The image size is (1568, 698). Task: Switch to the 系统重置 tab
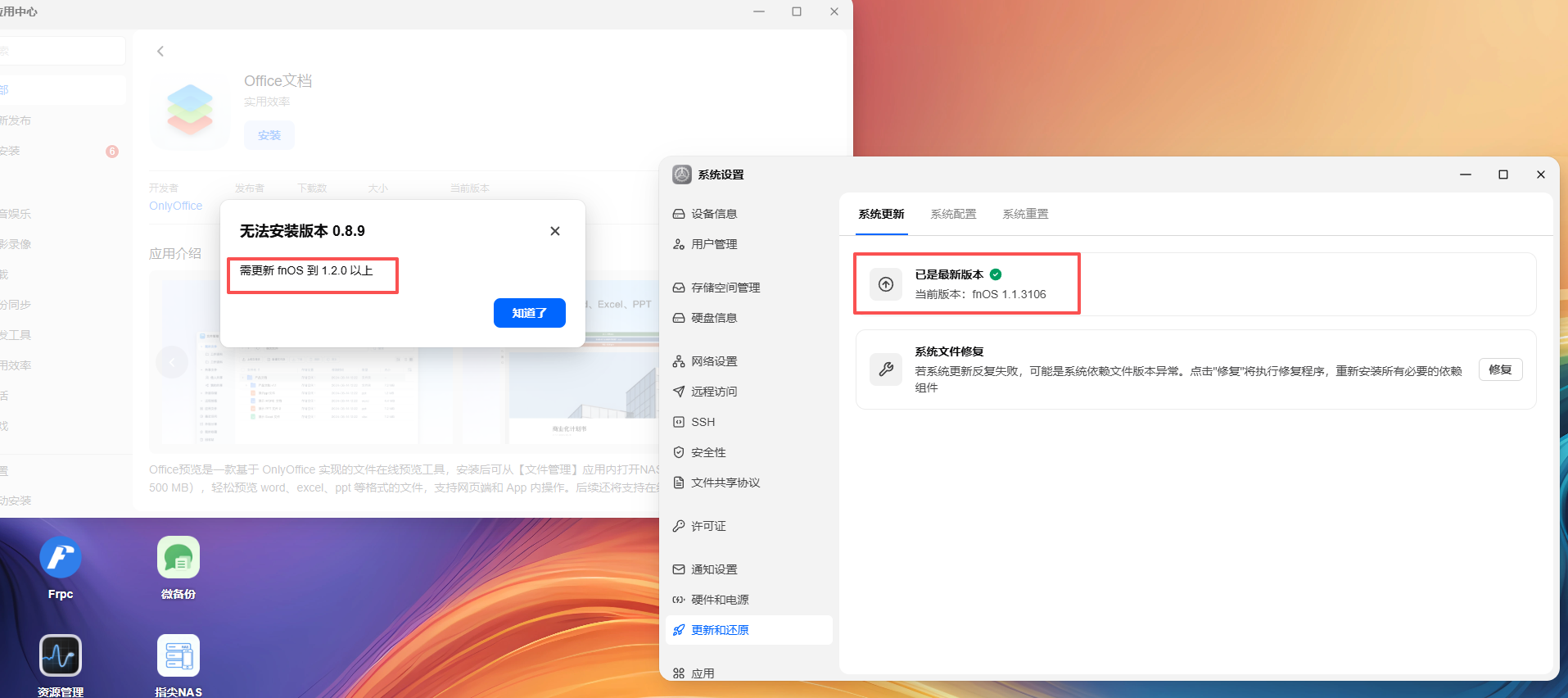1026,214
